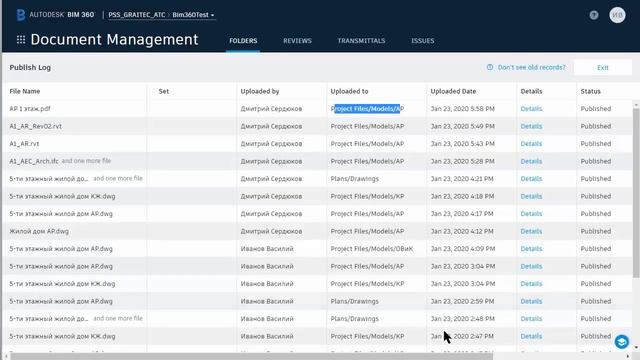This screenshot has height=360, width=640.
Task: Switch to the Reviews tab
Action: [297, 41]
